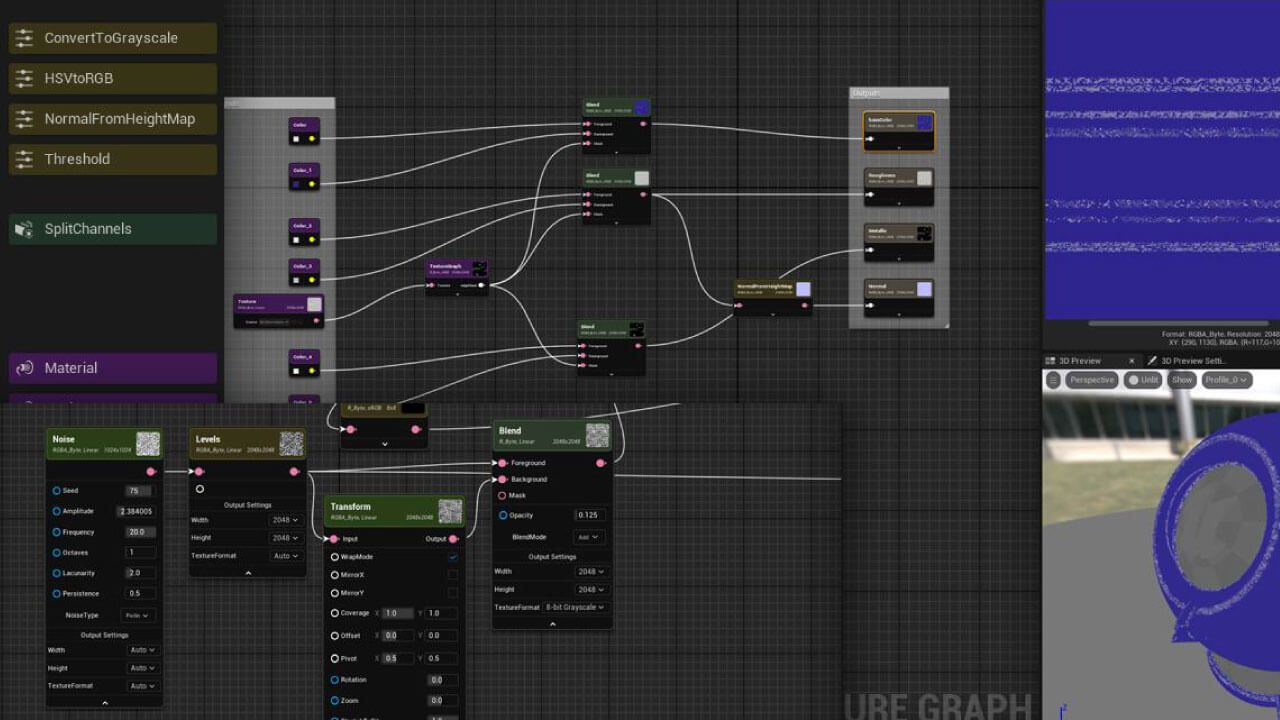Close the 3D Preview tab

(1132, 361)
